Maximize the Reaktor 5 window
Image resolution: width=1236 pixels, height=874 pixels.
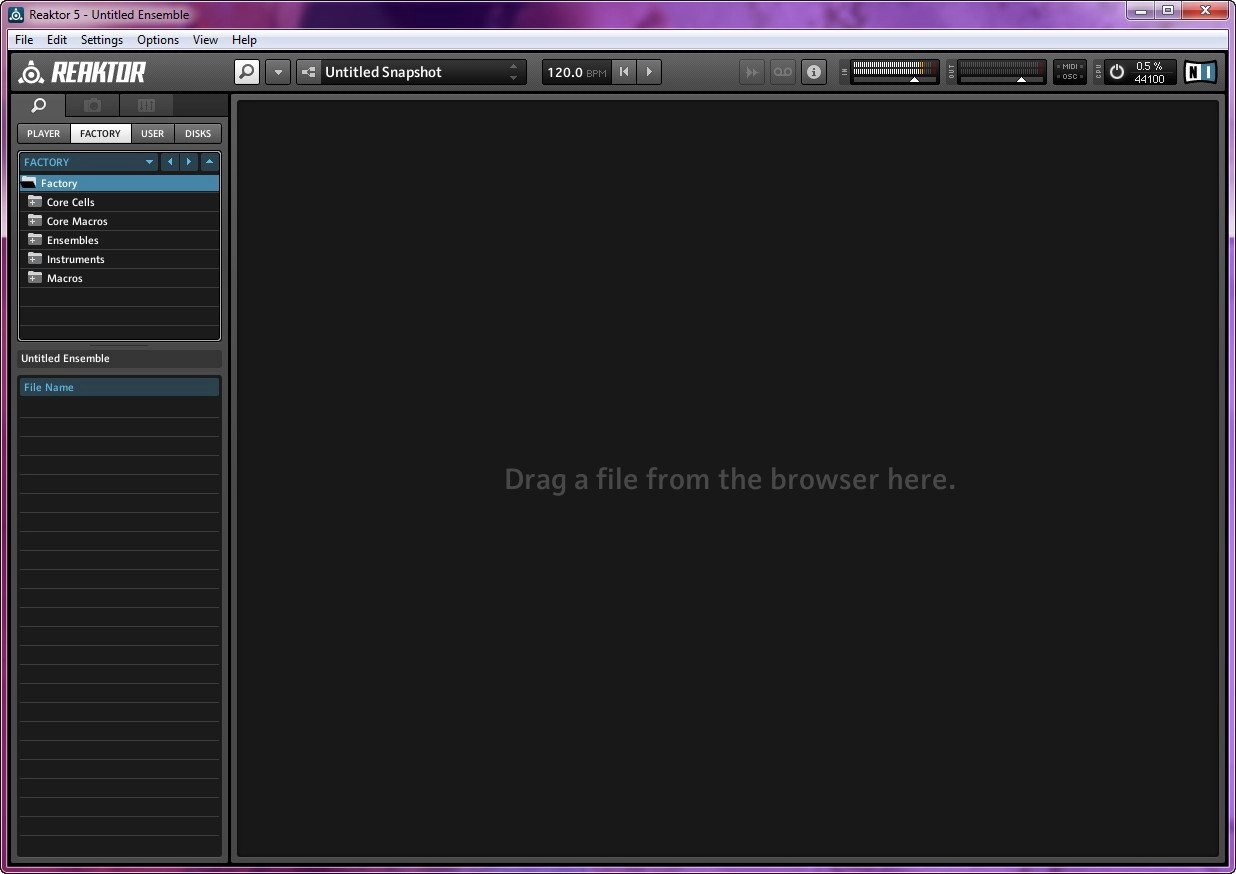[1167, 10]
